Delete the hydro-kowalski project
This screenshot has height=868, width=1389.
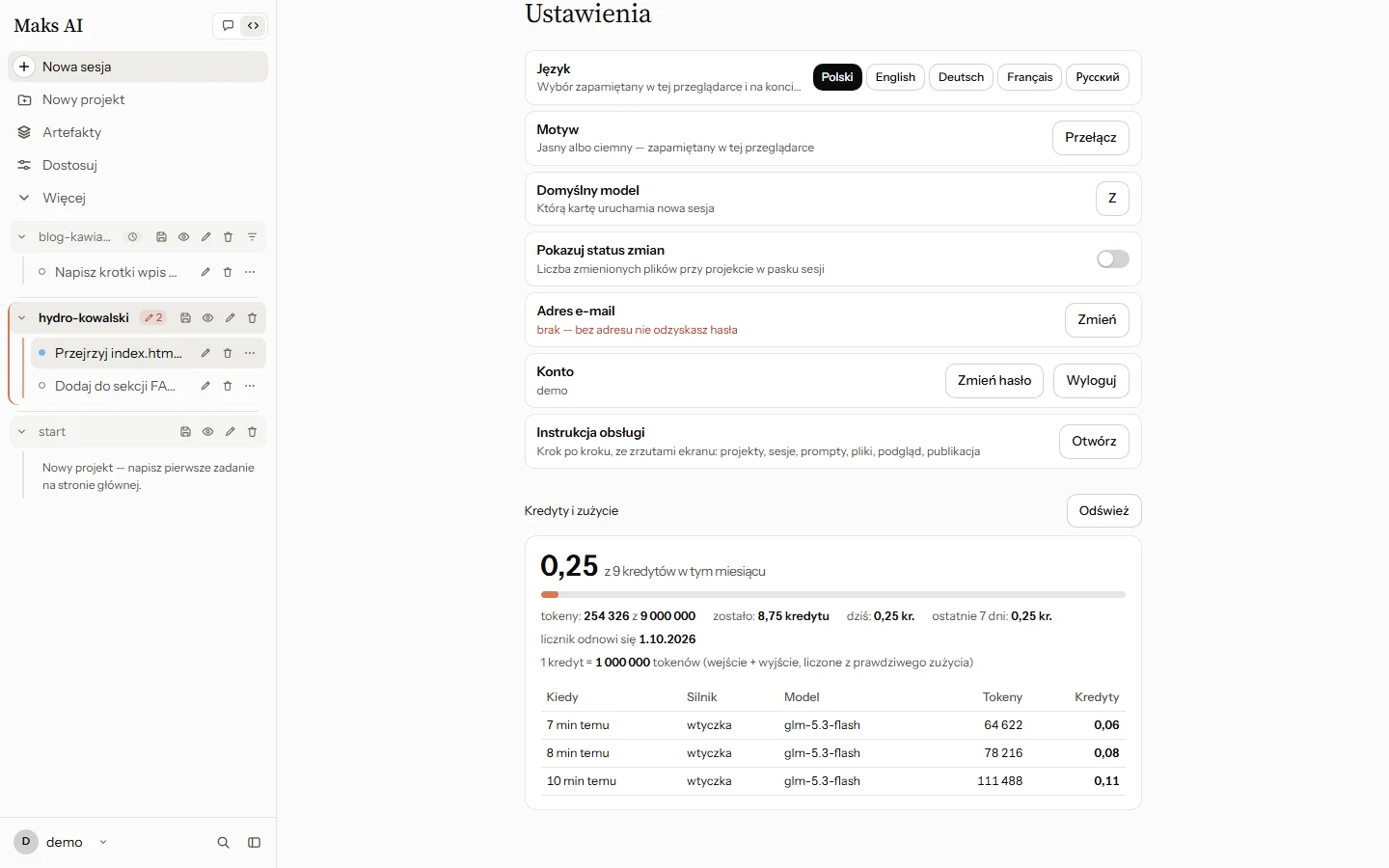click(x=252, y=318)
